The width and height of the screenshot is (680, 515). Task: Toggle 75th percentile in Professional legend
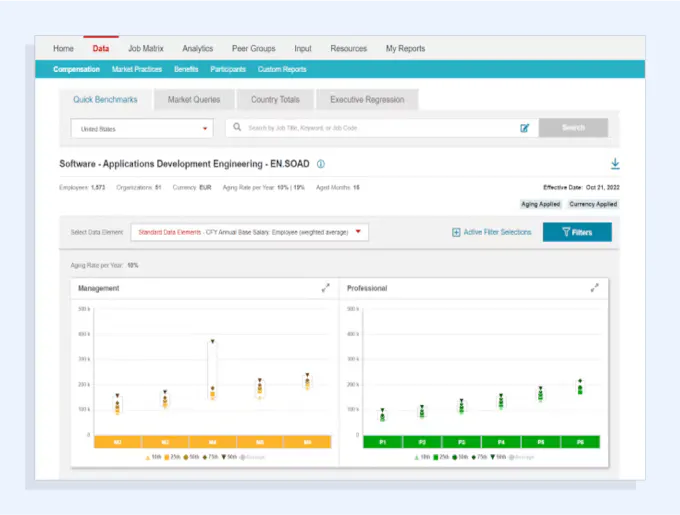coord(480,457)
